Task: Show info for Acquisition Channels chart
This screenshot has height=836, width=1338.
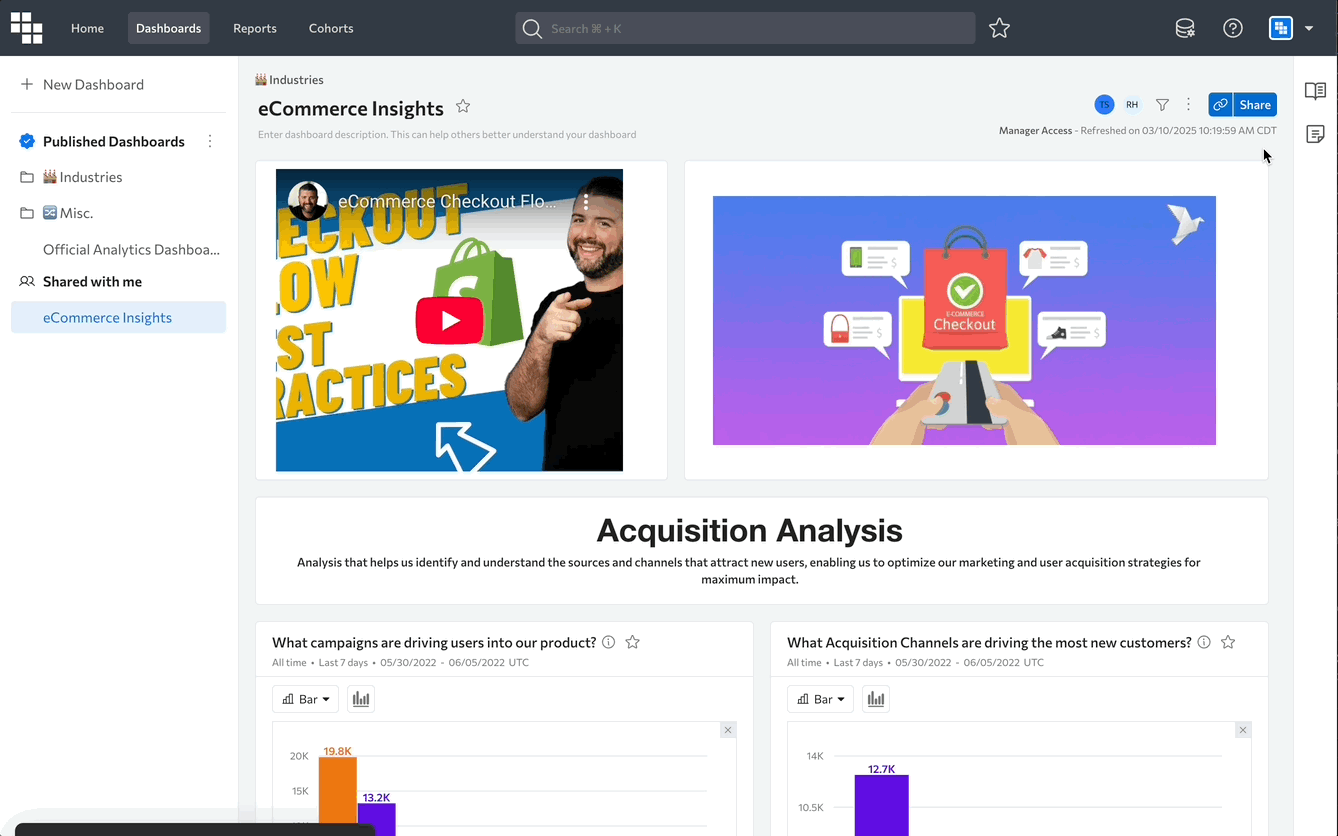Action: [1204, 642]
